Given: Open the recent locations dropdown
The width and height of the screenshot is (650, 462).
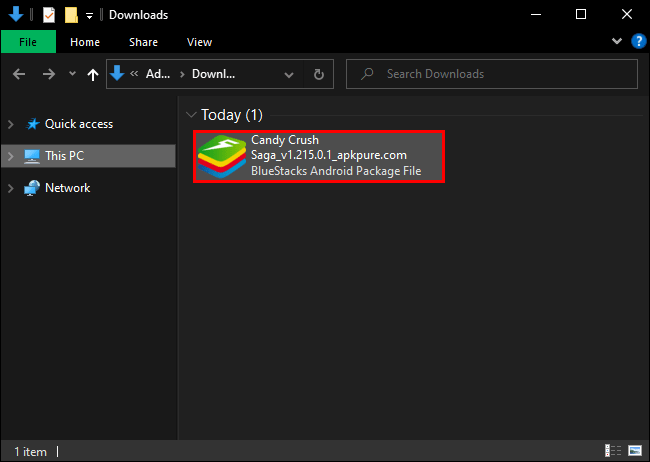Looking at the screenshot, I should (72, 74).
